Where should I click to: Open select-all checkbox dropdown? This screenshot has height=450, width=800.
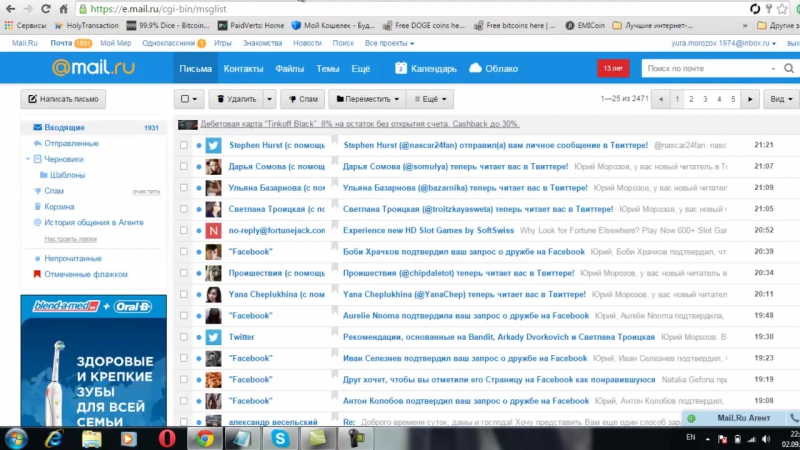[189, 99]
